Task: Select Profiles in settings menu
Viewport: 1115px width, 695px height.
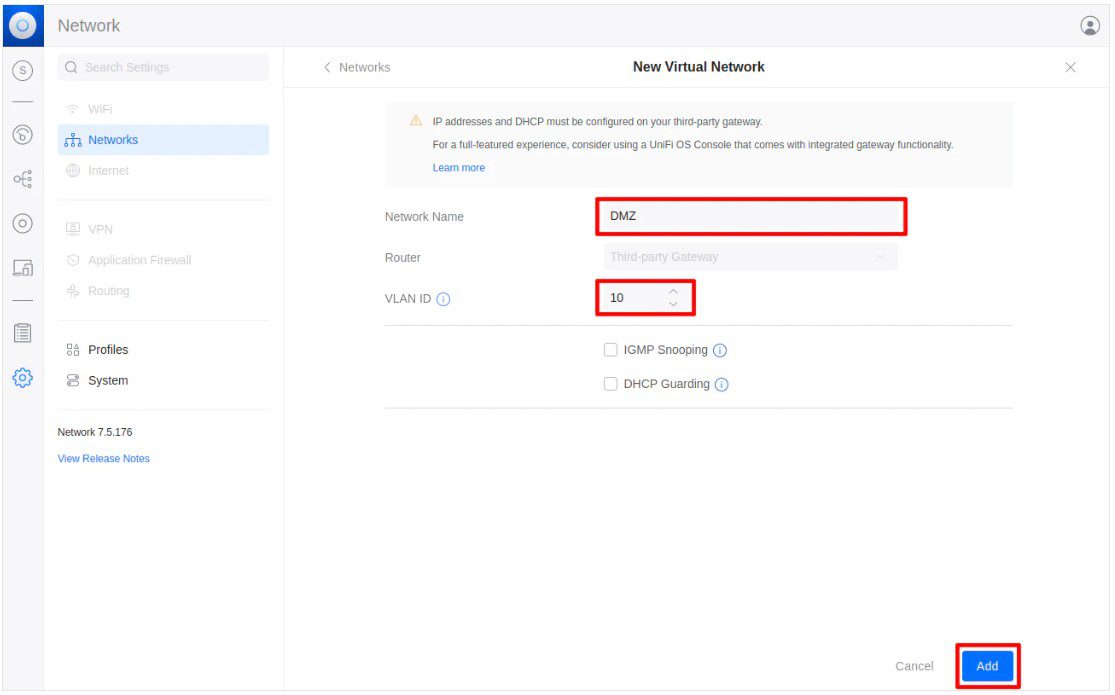Action: tap(108, 350)
